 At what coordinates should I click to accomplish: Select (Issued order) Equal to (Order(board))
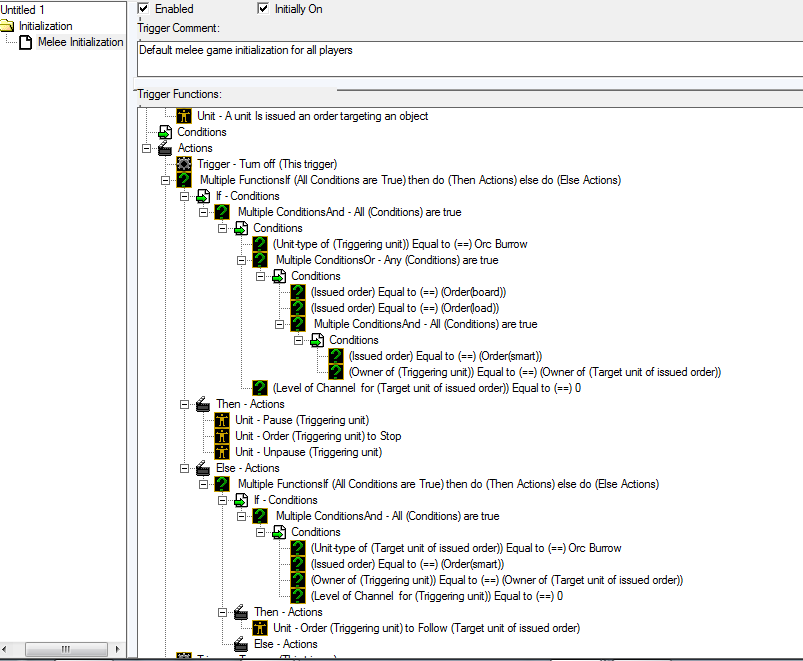pos(408,292)
